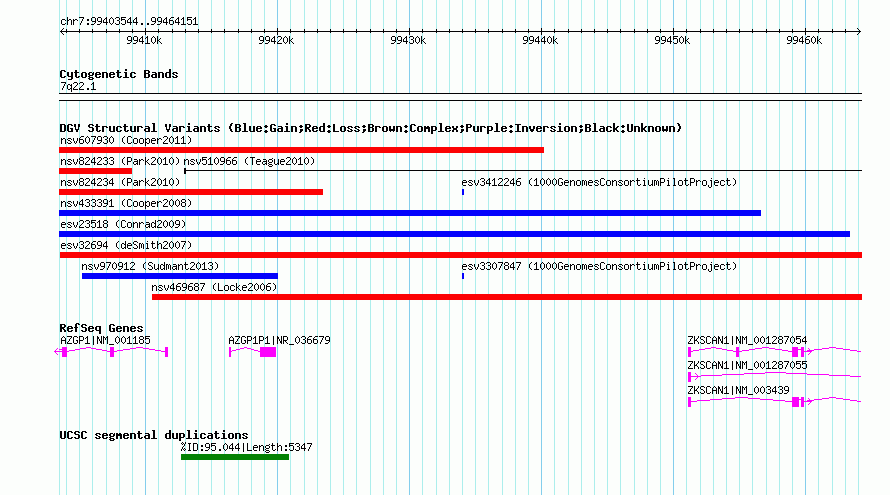Click the esv3307847 (1000GenomesConsortiumPilotProject) label
Viewport: 890px width, 495px height.
599,266
